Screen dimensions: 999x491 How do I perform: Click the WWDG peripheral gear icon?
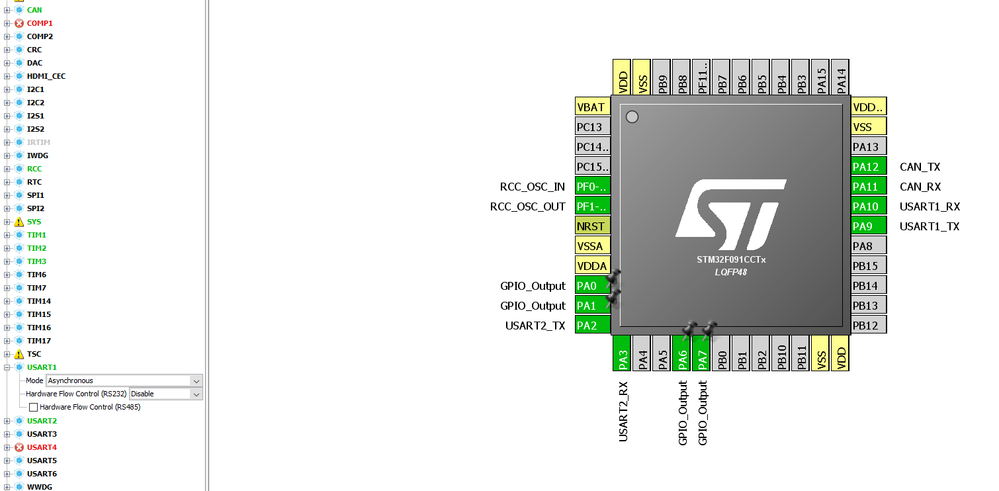19,487
